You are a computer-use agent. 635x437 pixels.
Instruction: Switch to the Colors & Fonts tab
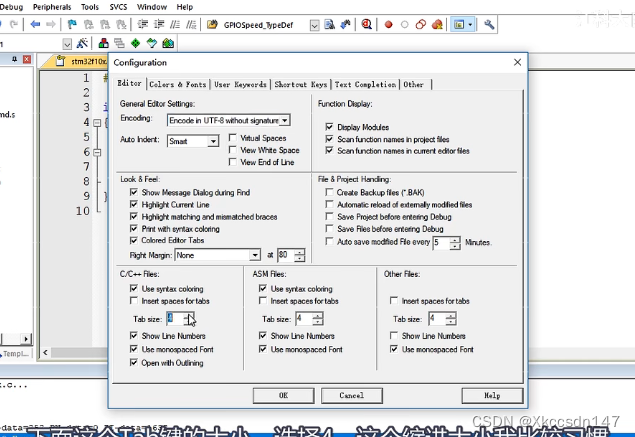pos(177,84)
